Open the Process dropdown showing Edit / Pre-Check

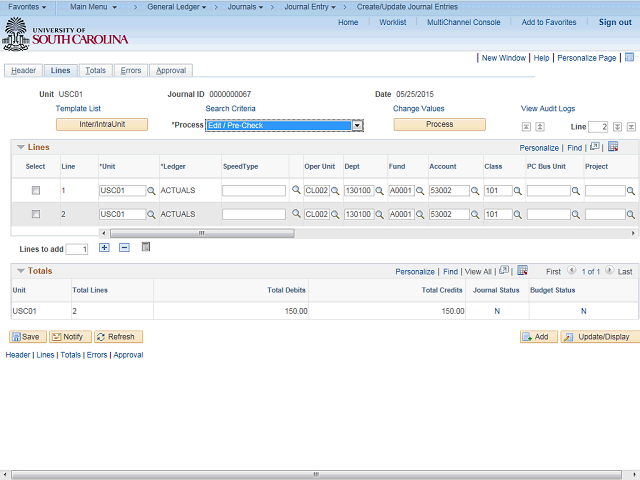coord(283,125)
